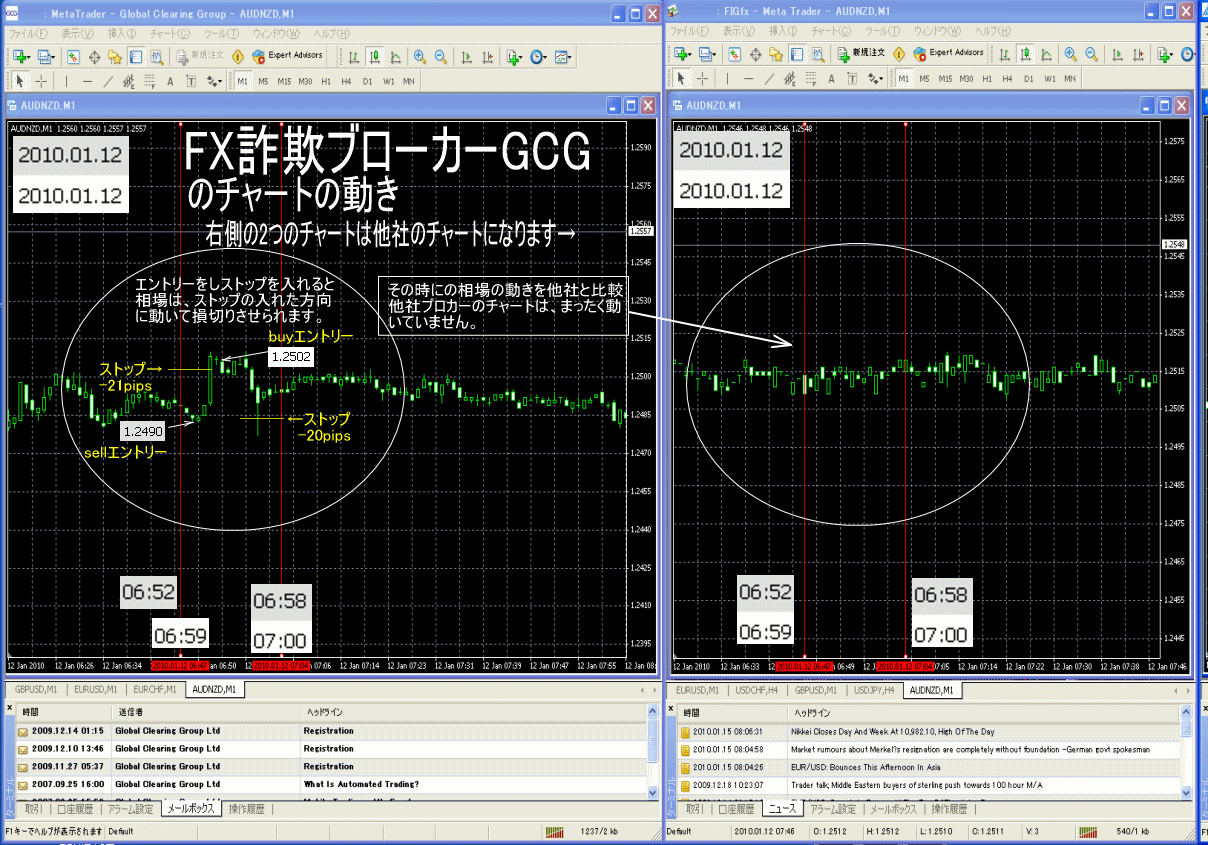Select candlestick chart icon in GCG toolbar
The width and height of the screenshot is (1208, 845).
pos(375,57)
